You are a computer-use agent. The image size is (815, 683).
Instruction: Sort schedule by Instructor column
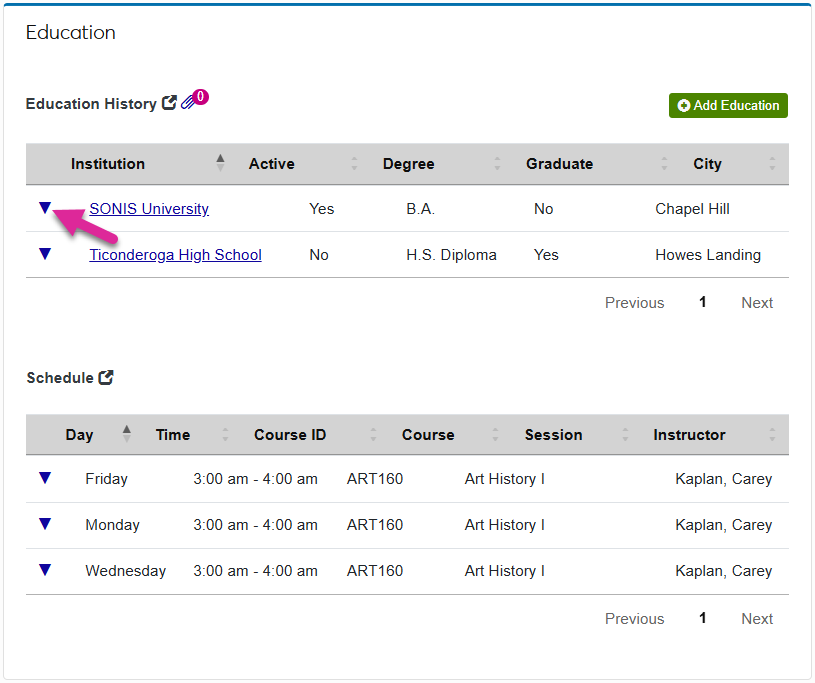click(x=689, y=435)
